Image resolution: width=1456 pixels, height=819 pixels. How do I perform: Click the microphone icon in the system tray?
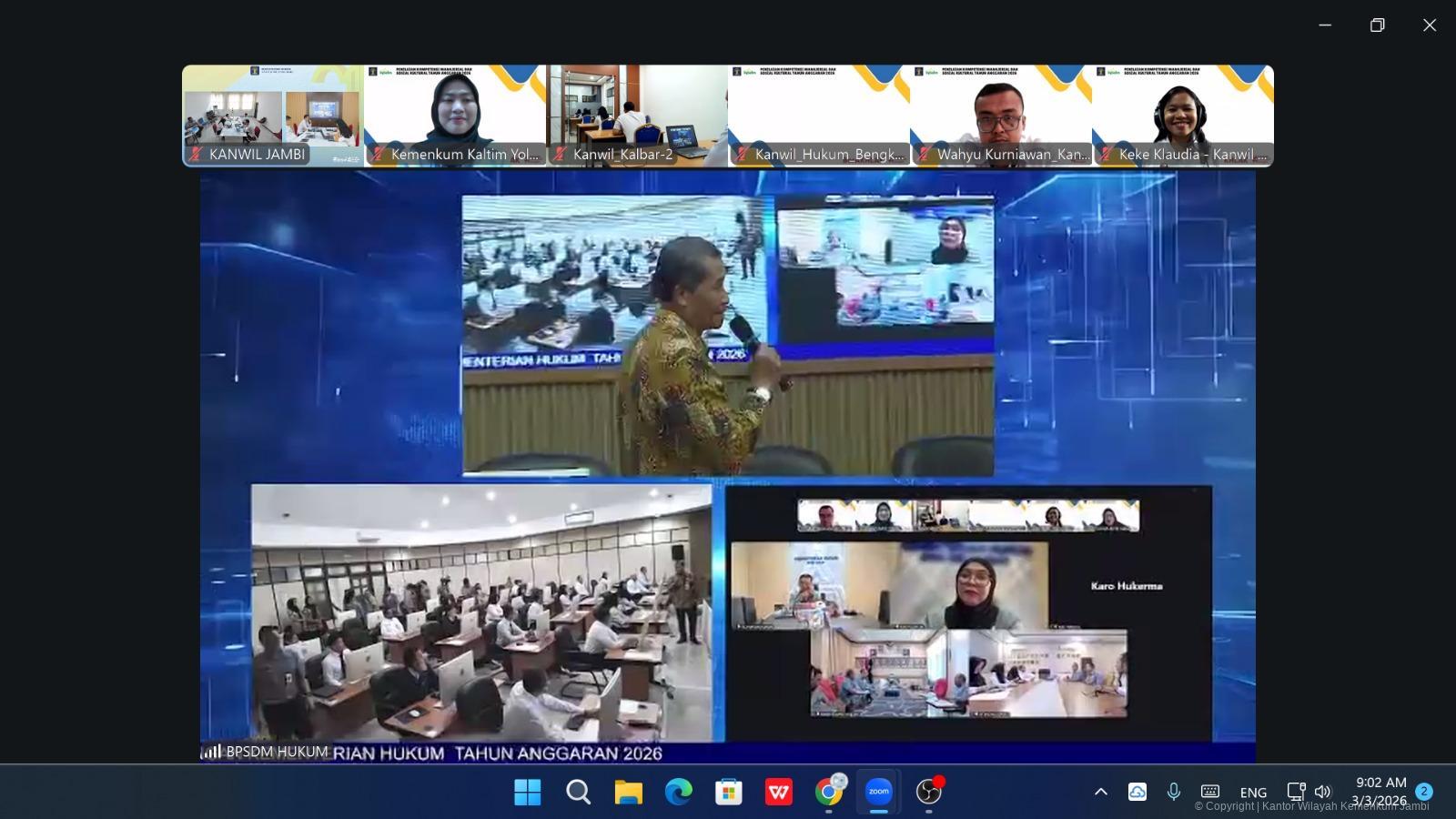[1174, 792]
